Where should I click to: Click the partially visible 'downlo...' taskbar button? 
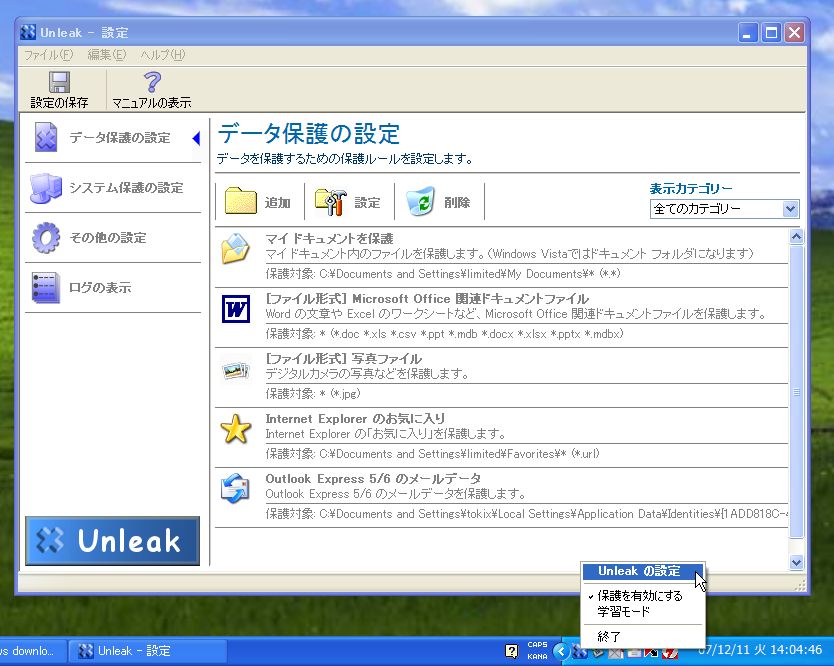[32, 651]
